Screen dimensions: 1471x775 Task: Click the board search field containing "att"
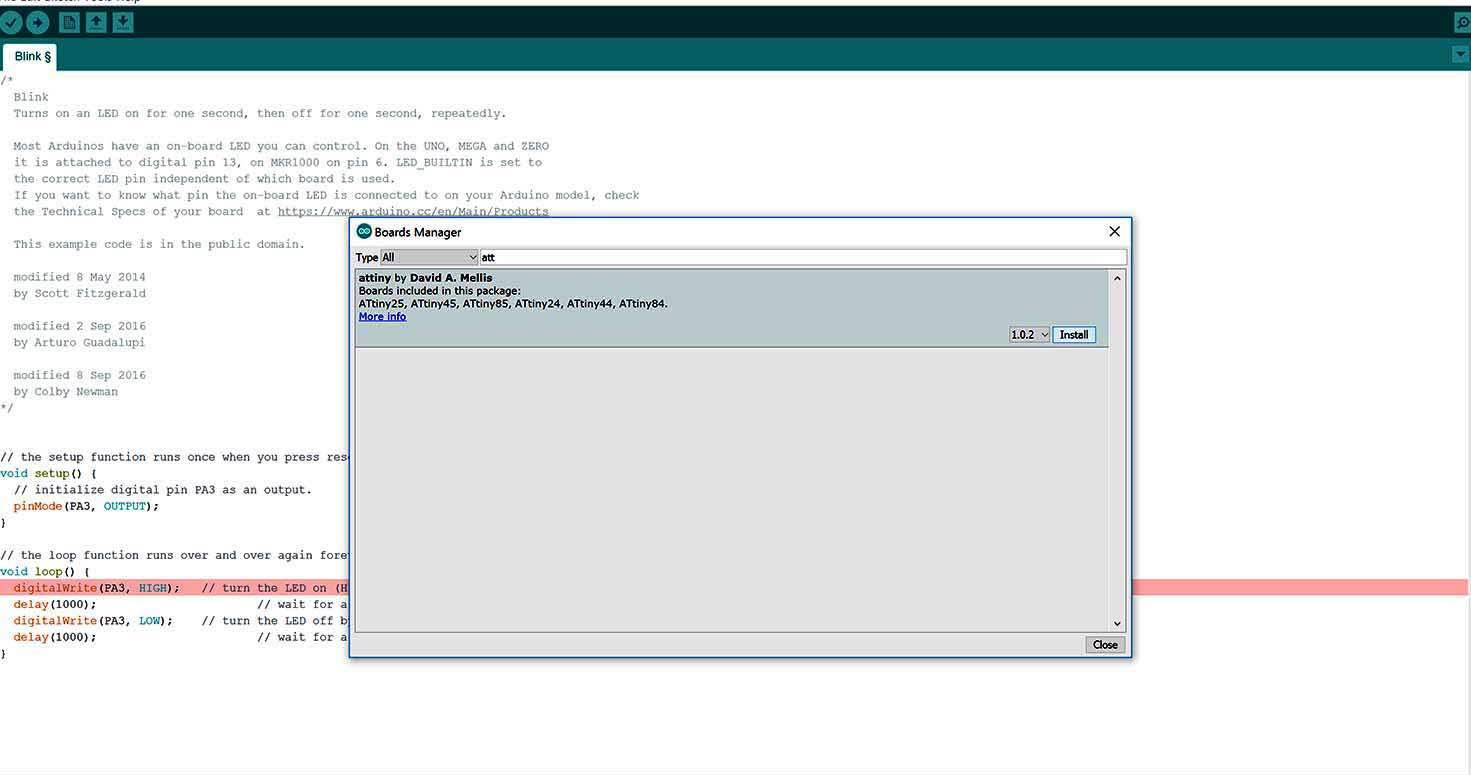pyautogui.click(x=803, y=257)
